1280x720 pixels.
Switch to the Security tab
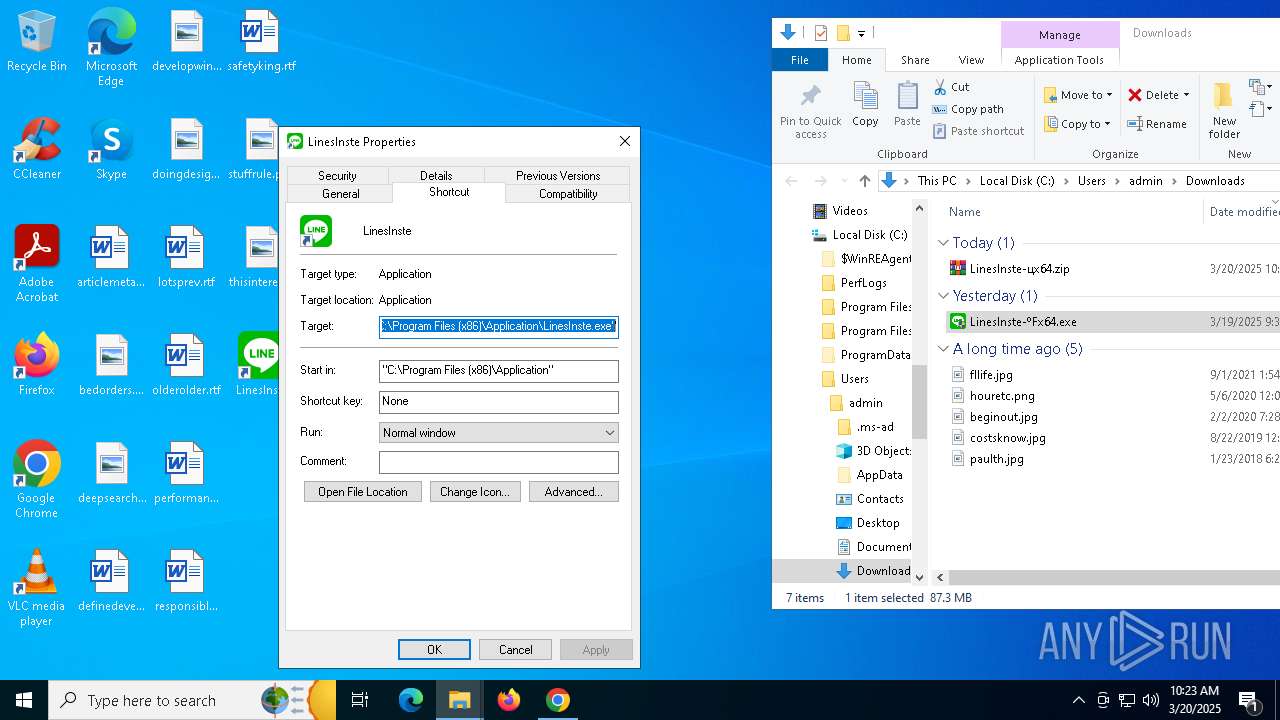click(337, 175)
